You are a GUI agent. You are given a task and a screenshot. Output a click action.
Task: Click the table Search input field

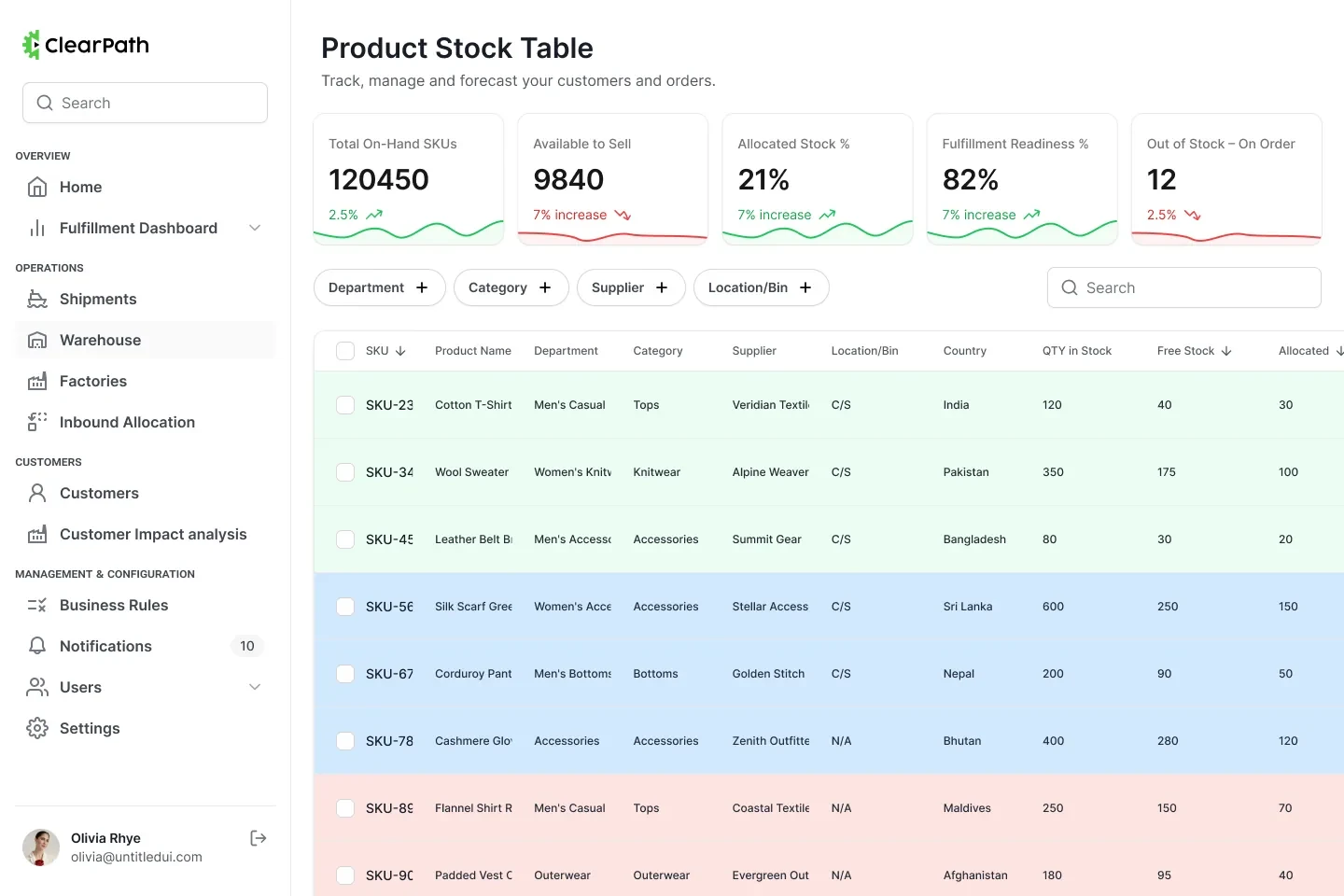pyautogui.click(x=1184, y=287)
